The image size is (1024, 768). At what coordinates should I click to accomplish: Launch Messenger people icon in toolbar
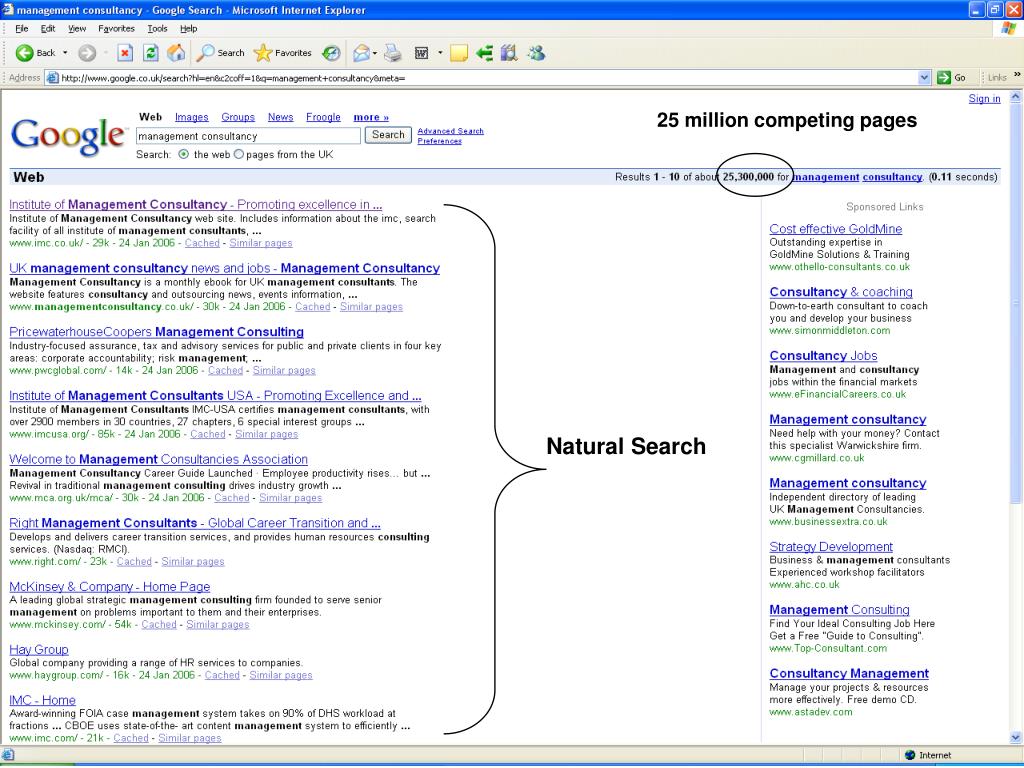click(x=536, y=53)
